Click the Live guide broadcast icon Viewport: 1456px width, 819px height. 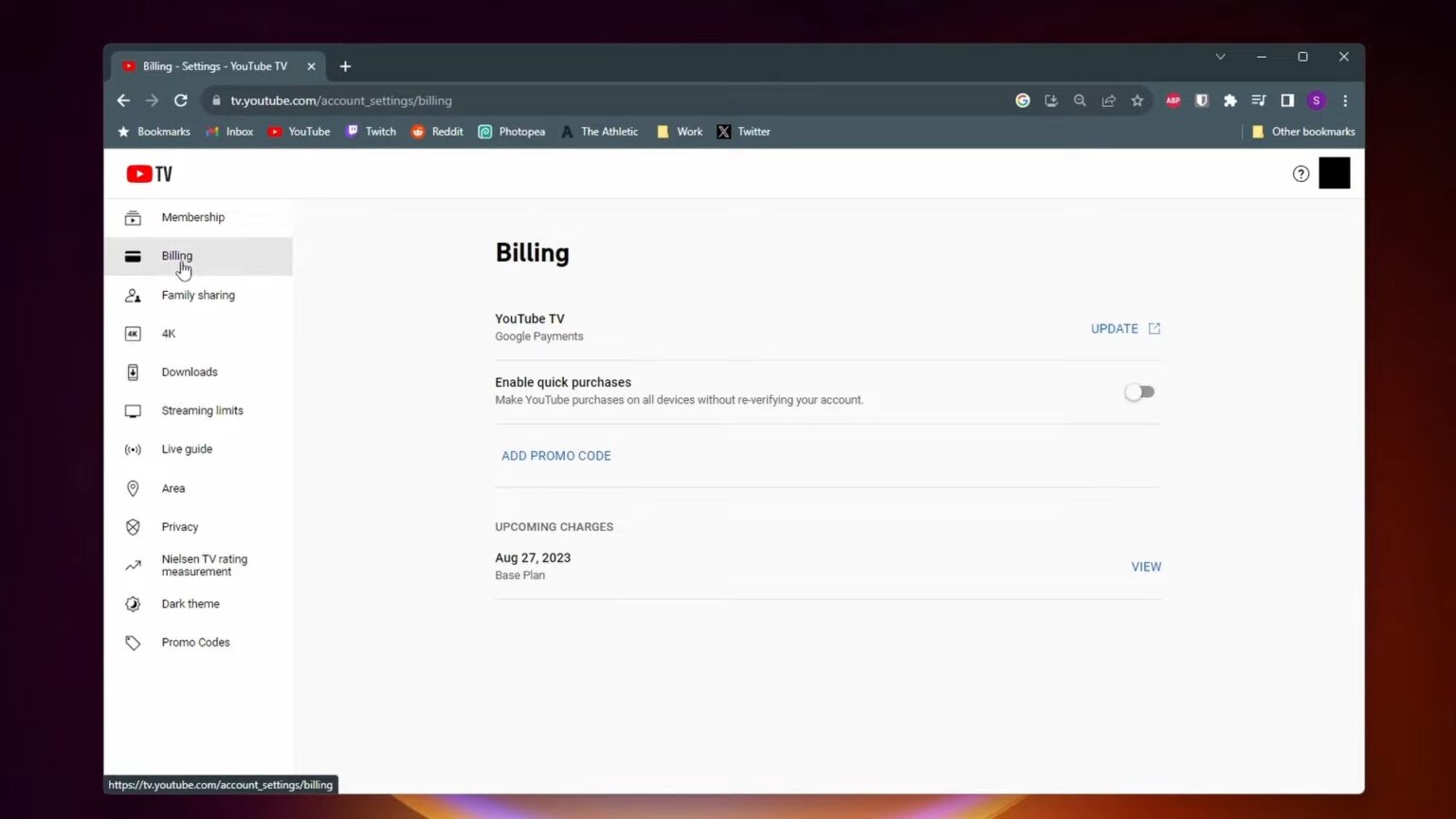133,448
